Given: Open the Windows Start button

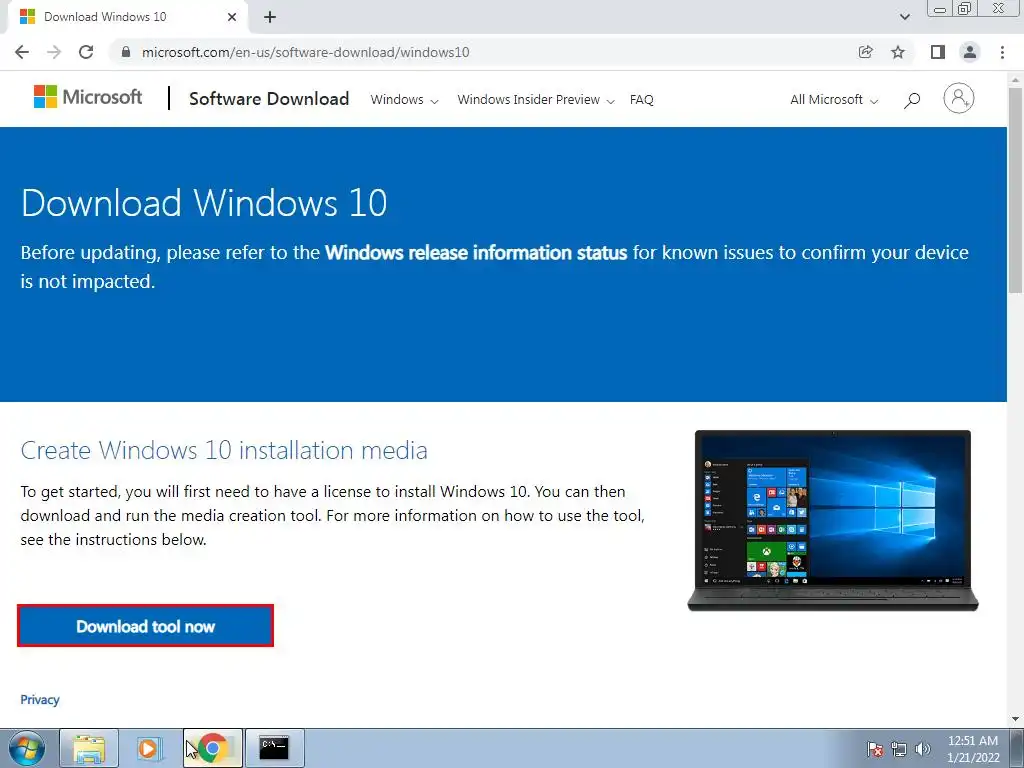Looking at the screenshot, I should click(x=27, y=748).
